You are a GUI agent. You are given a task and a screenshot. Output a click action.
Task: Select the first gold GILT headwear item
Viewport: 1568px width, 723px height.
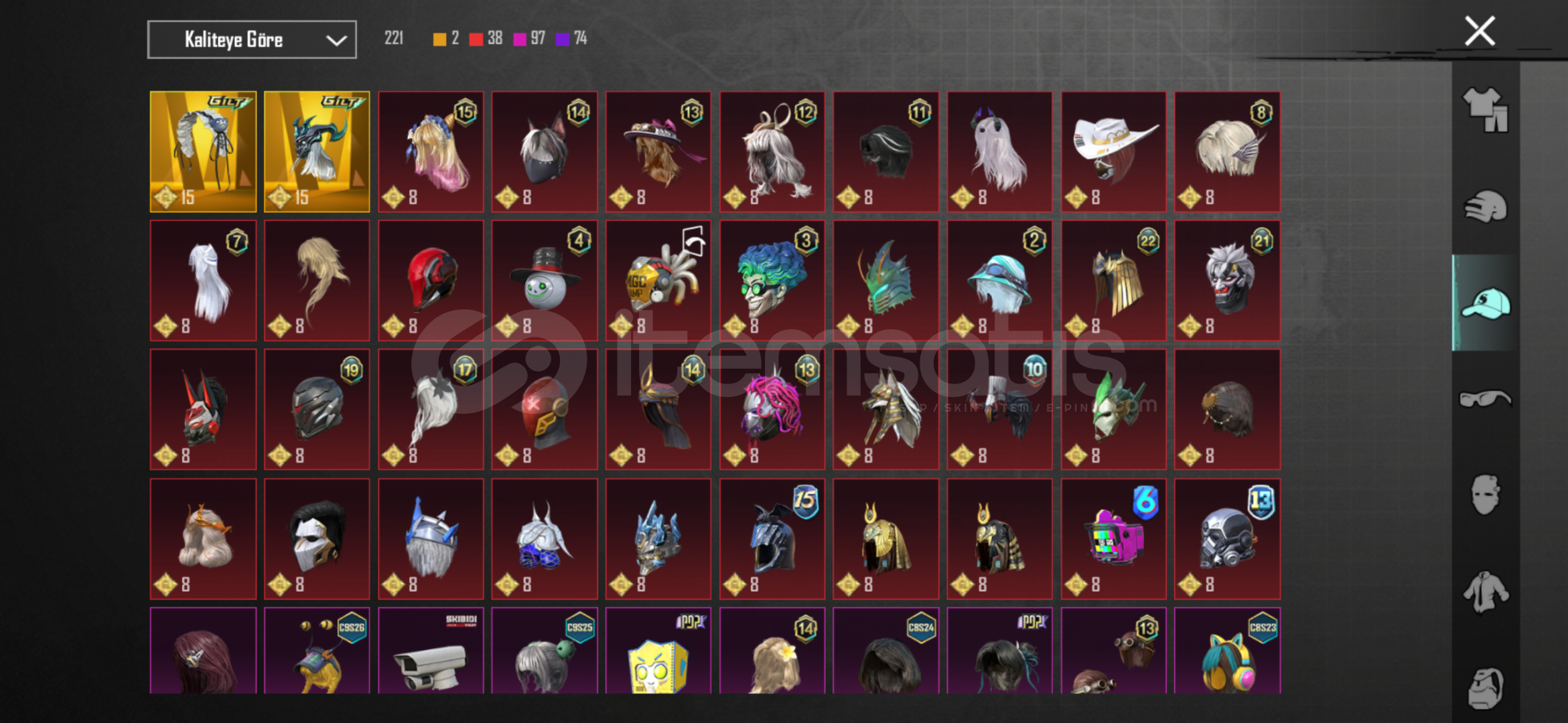coord(203,152)
